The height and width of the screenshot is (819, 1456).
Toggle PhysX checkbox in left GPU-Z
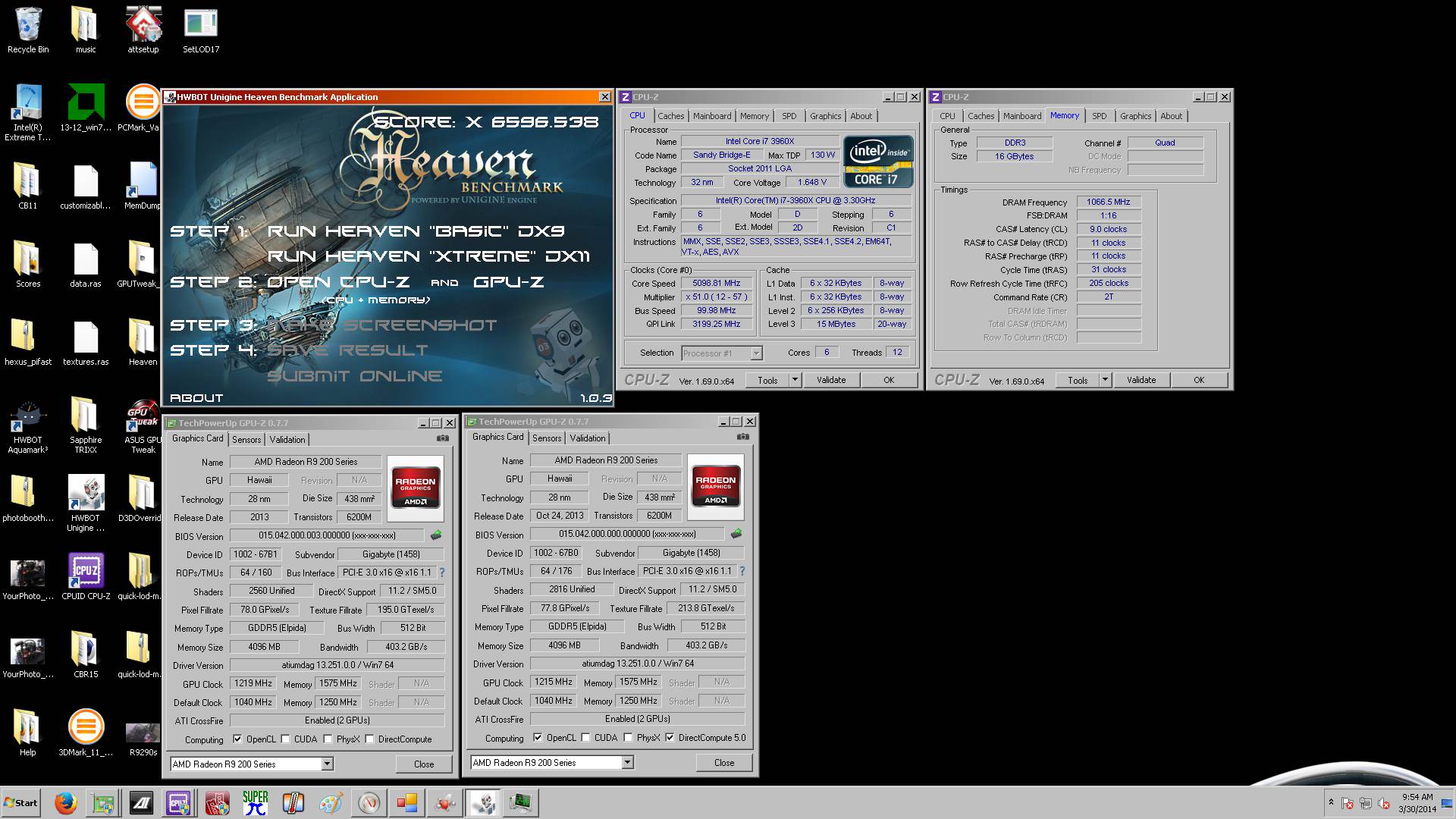(x=328, y=739)
